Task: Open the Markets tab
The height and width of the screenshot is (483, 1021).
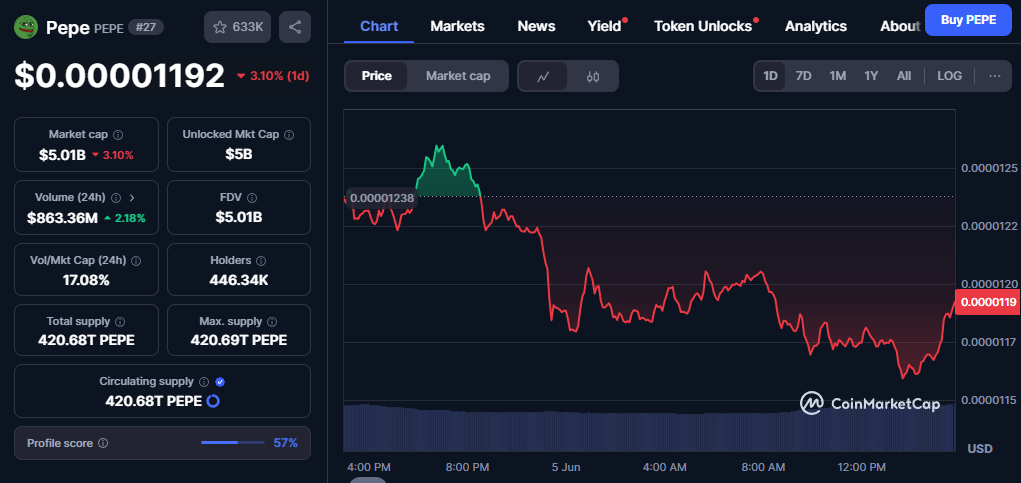Action: (x=457, y=26)
